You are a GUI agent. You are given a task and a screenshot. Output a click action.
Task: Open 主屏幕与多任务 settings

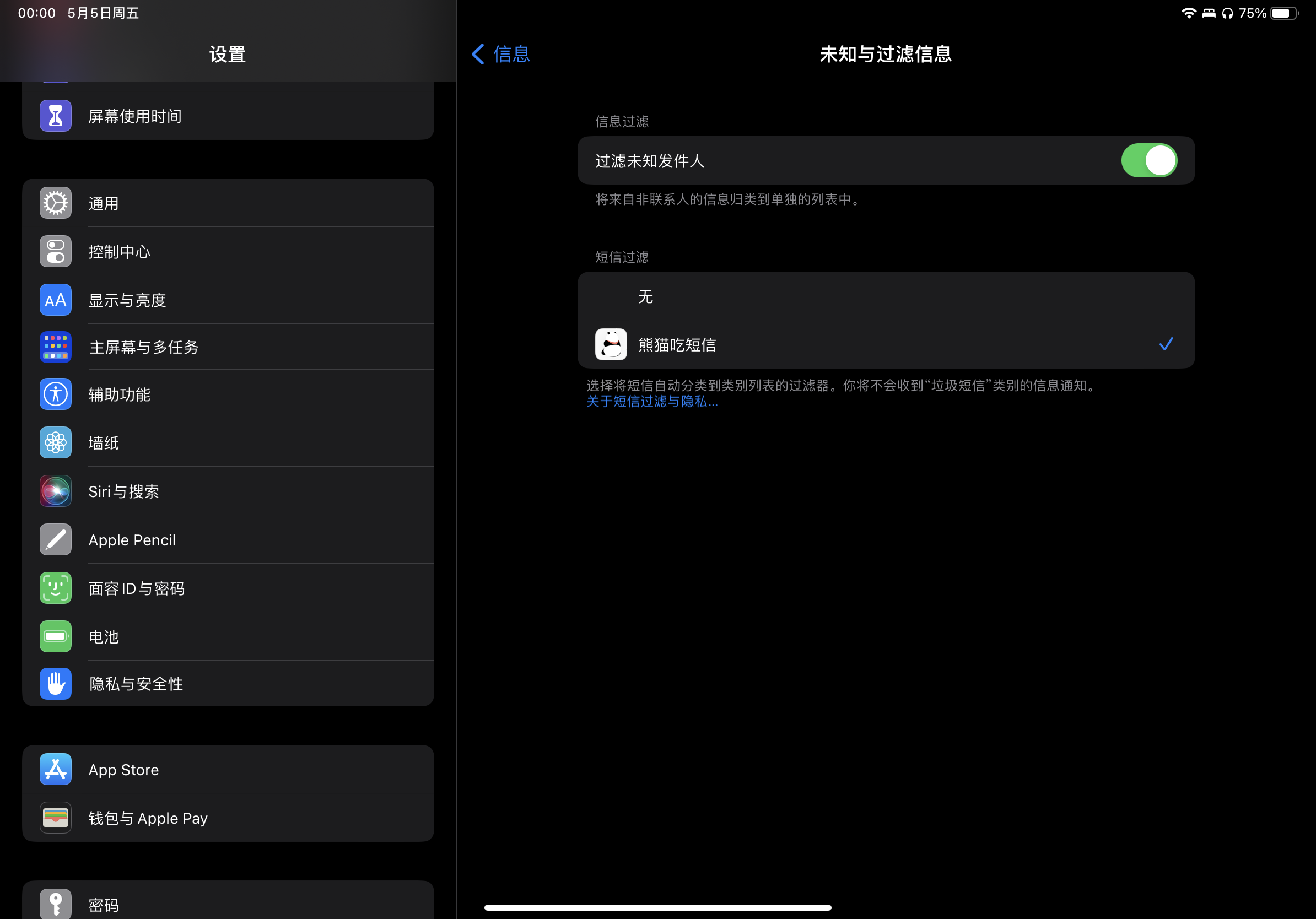click(x=229, y=347)
